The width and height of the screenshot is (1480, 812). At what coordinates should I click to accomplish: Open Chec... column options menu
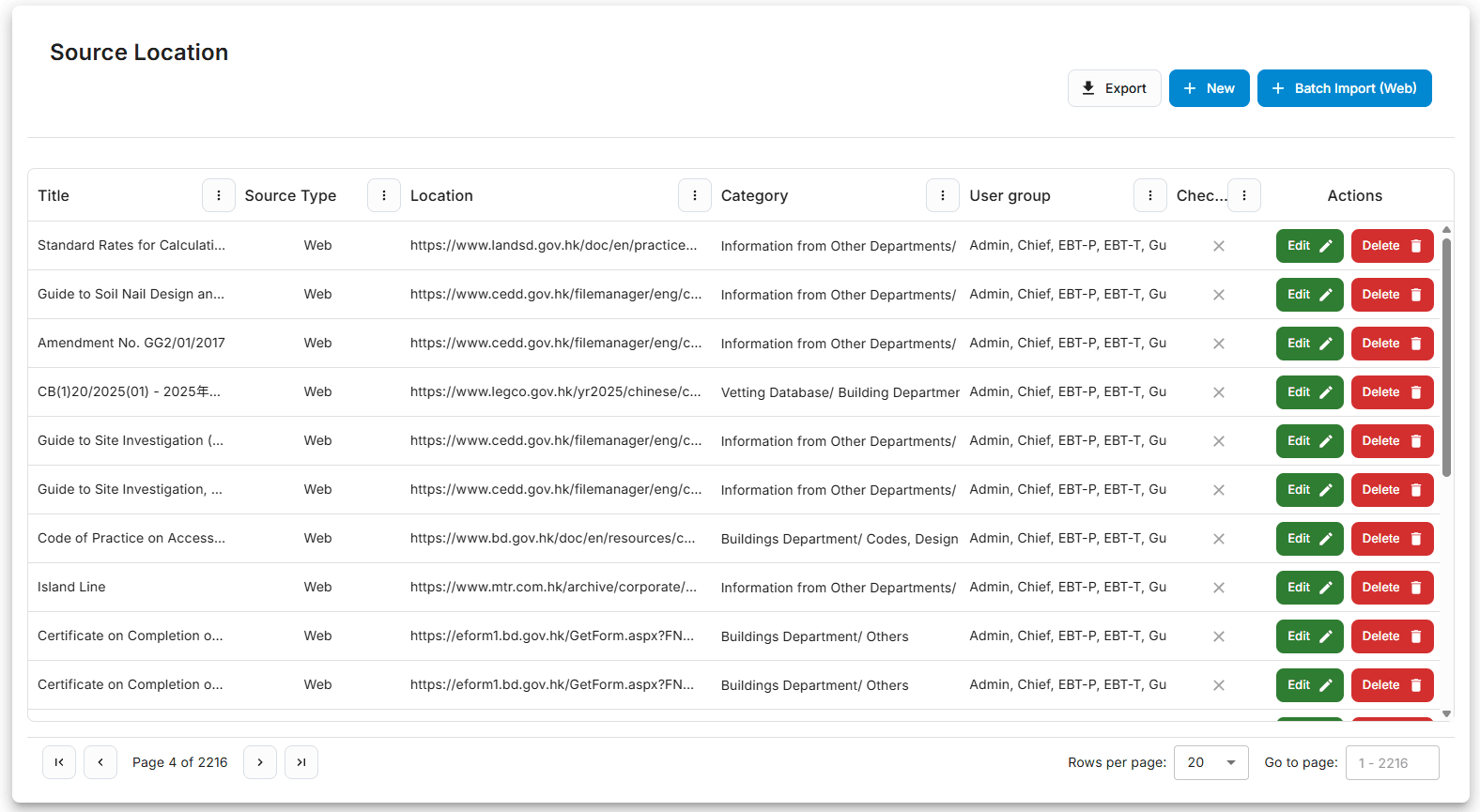[x=1244, y=195]
